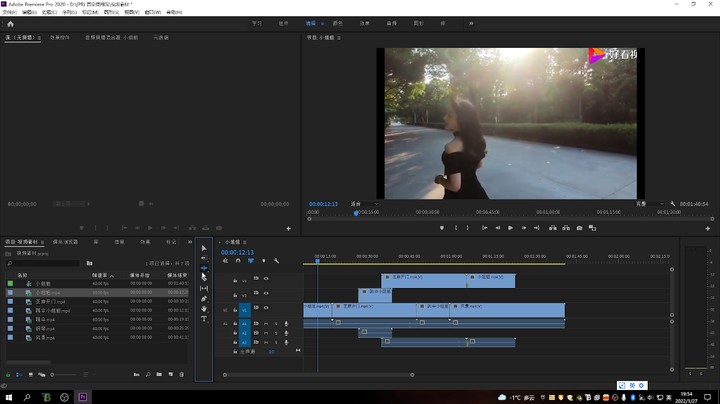Open the comparison view icon in the Program monitor
720x404 pixels.
(592, 228)
